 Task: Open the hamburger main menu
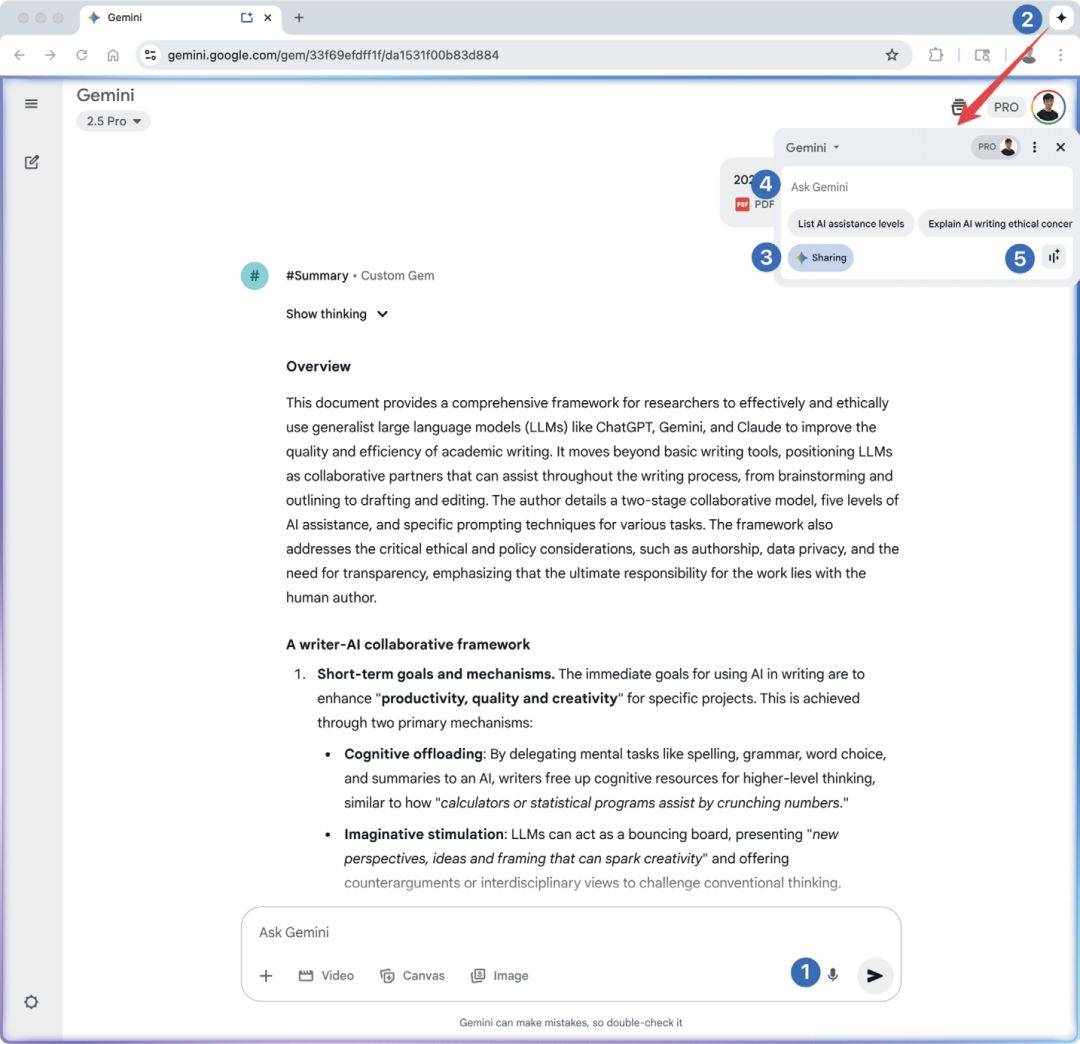(x=31, y=104)
